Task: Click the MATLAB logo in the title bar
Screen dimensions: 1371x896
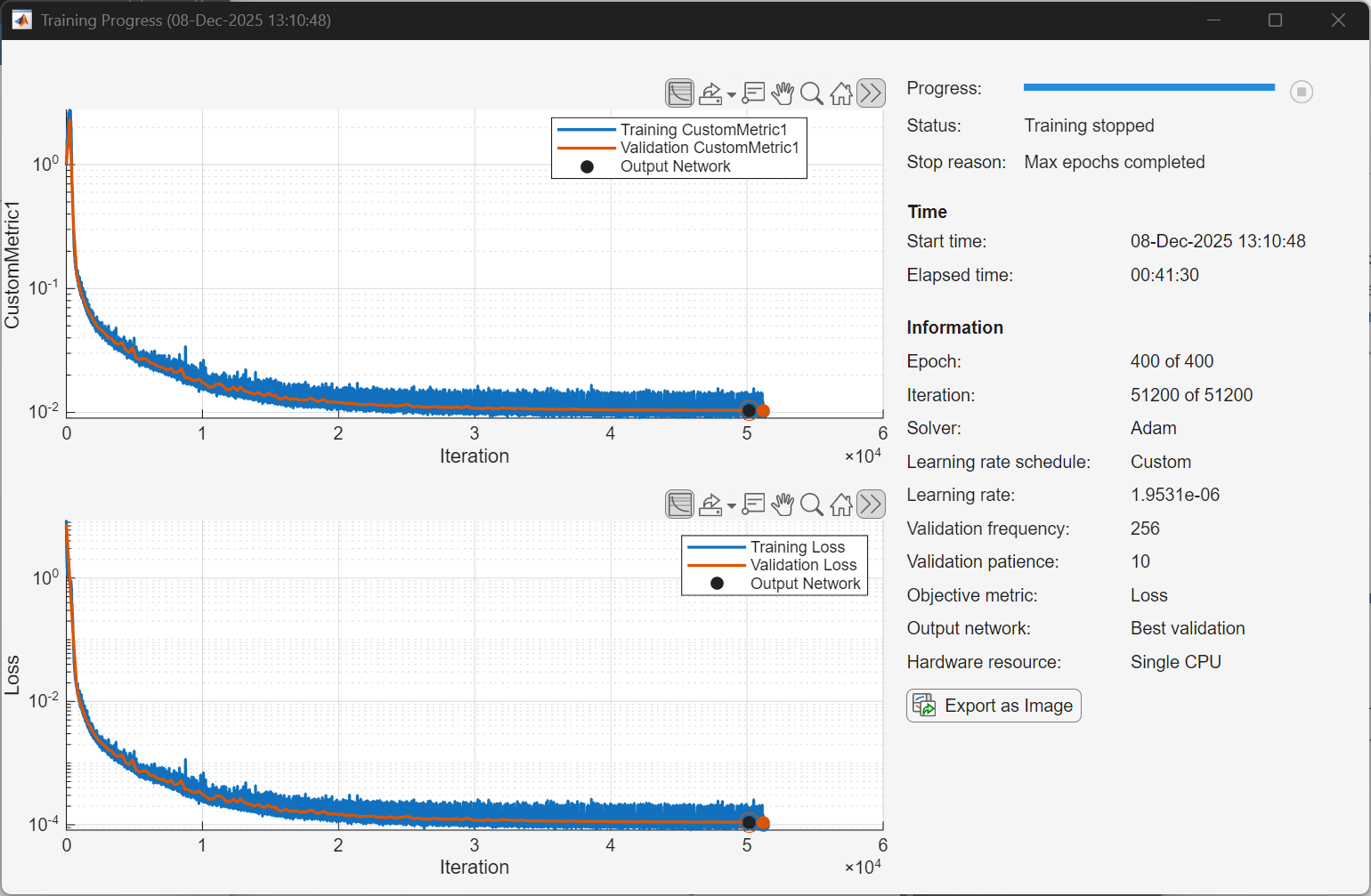Action: click(20, 20)
